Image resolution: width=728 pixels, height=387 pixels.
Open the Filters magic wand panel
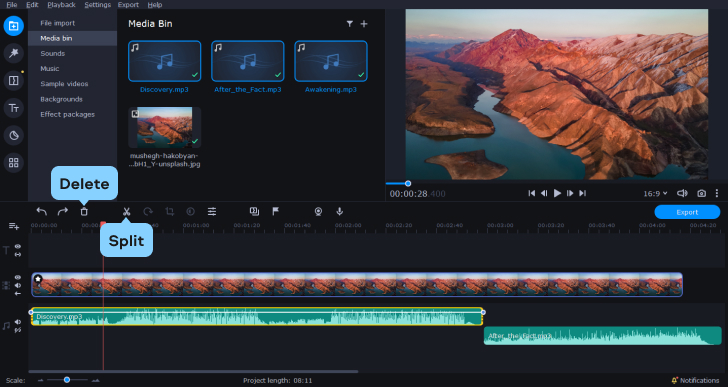(13, 53)
